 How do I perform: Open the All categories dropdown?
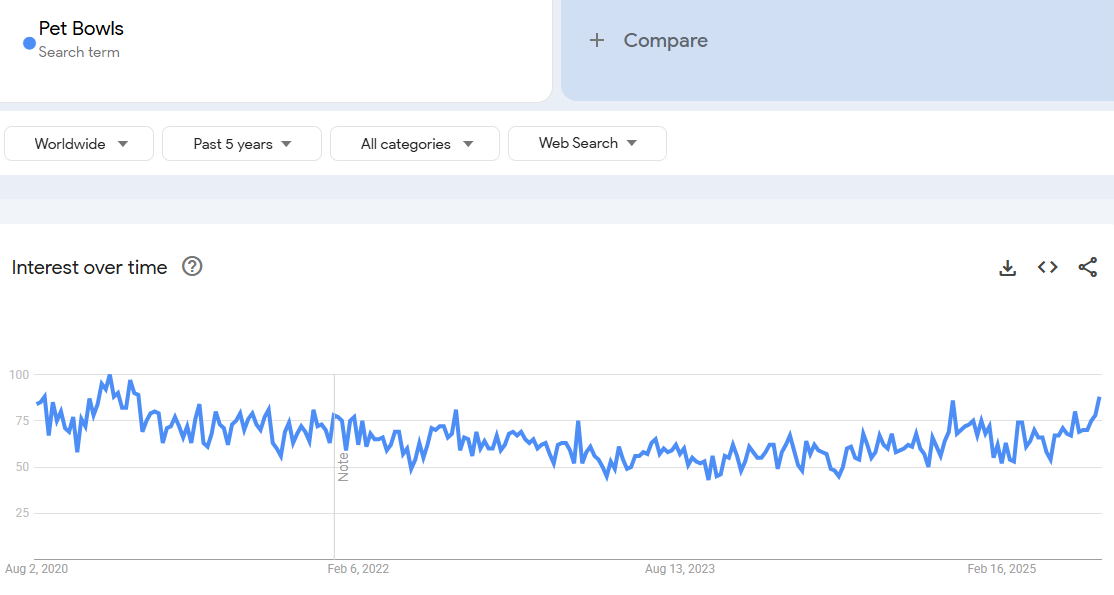[x=415, y=144]
